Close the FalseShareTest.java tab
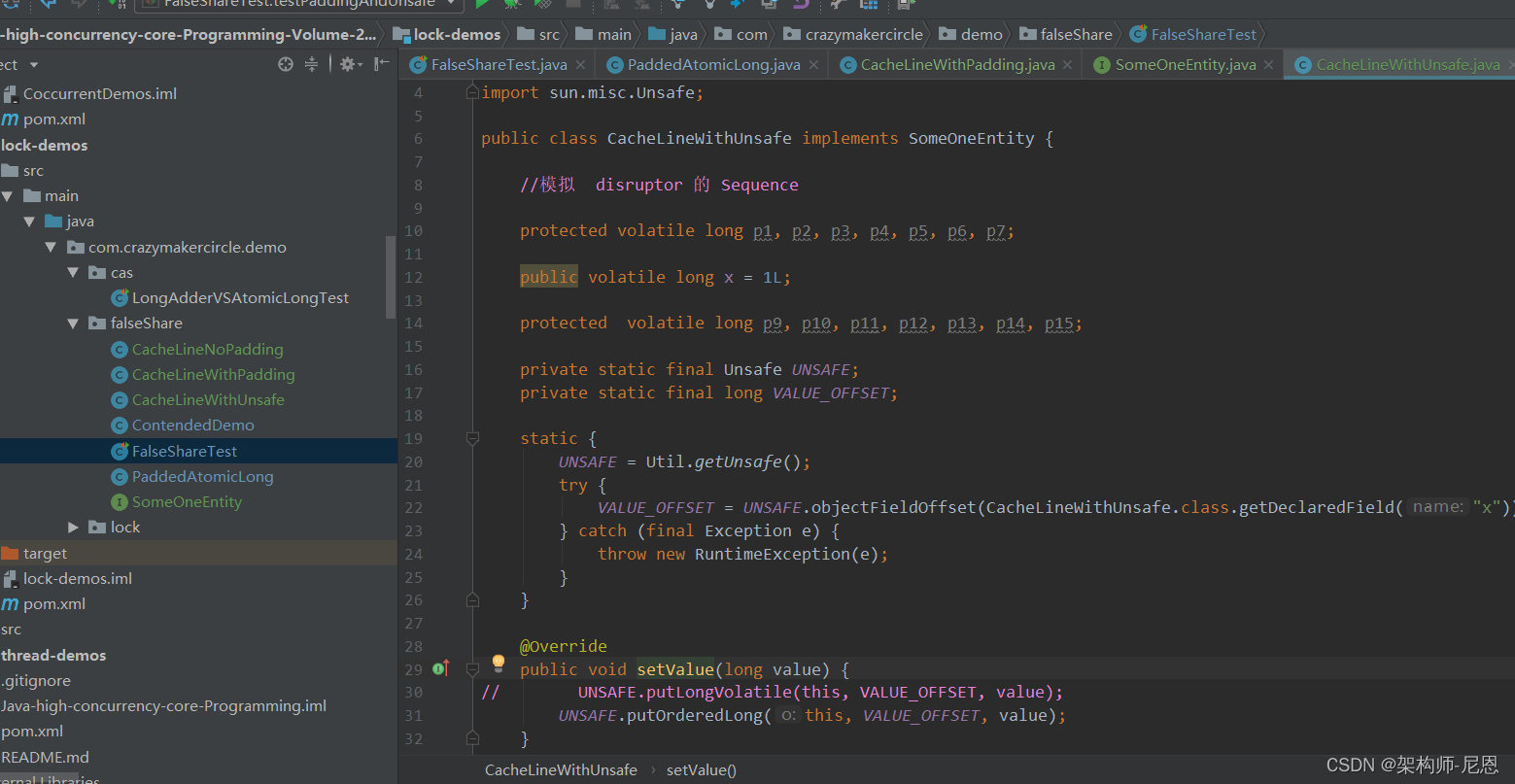The height and width of the screenshot is (784, 1515). pyautogui.click(x=580, y=65)
